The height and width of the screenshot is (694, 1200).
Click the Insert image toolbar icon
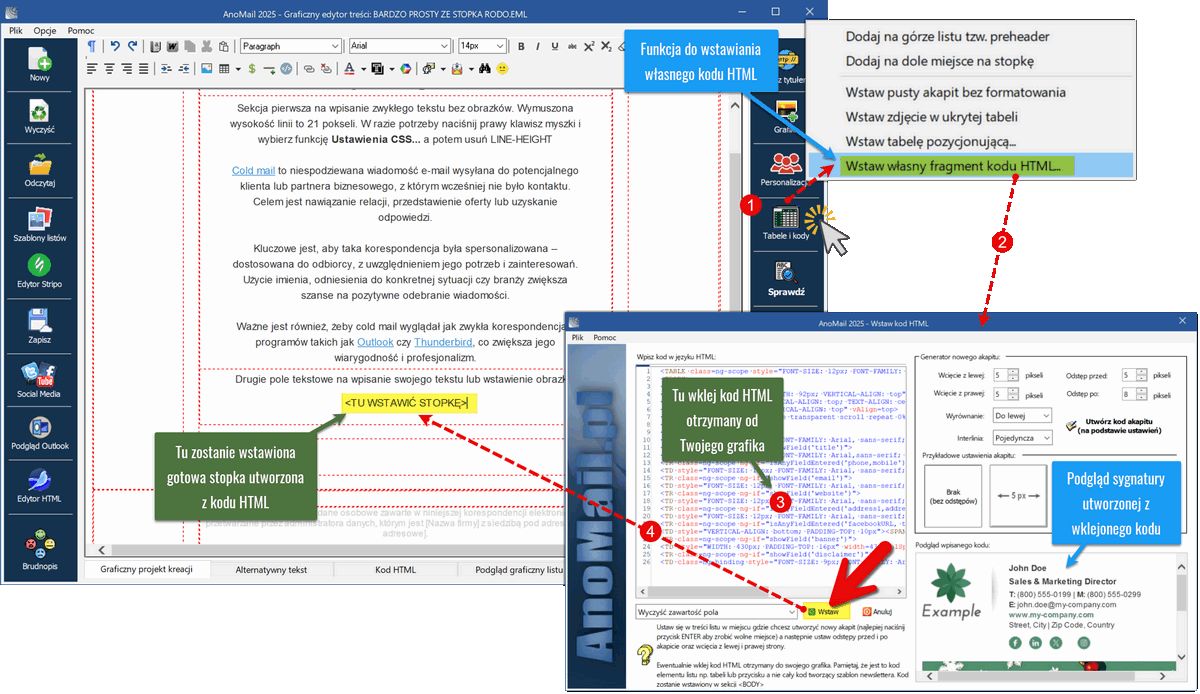206,68
